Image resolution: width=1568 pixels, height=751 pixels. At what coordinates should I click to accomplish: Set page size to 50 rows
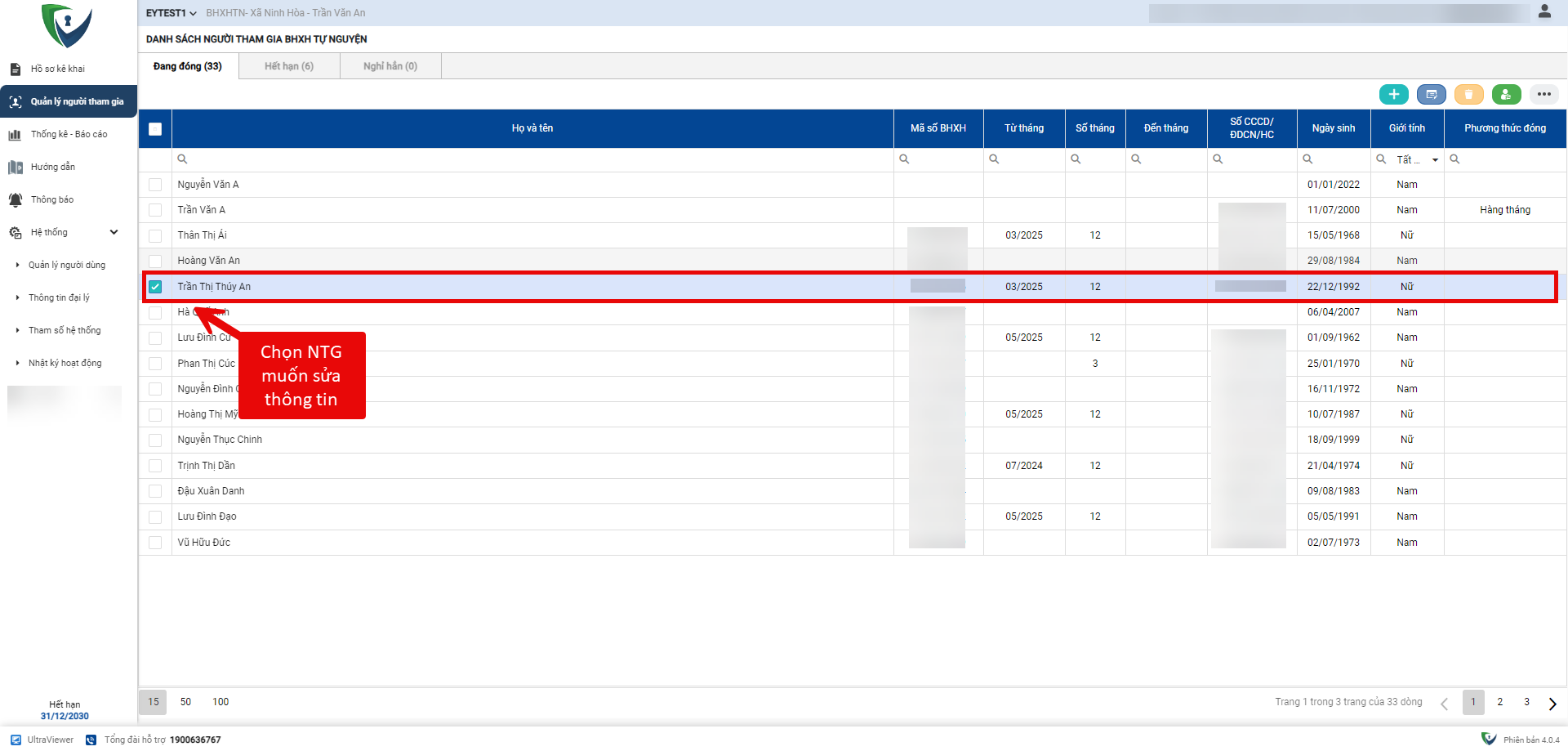185,702
